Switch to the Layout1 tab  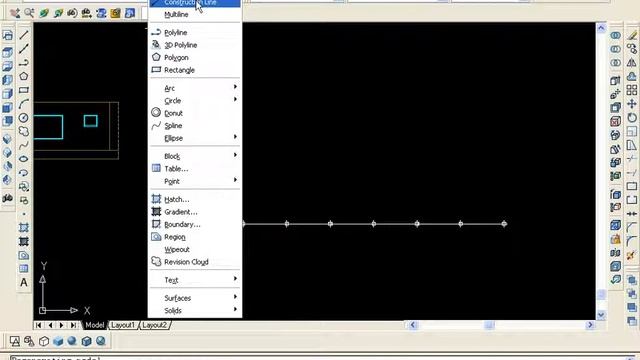123,325
